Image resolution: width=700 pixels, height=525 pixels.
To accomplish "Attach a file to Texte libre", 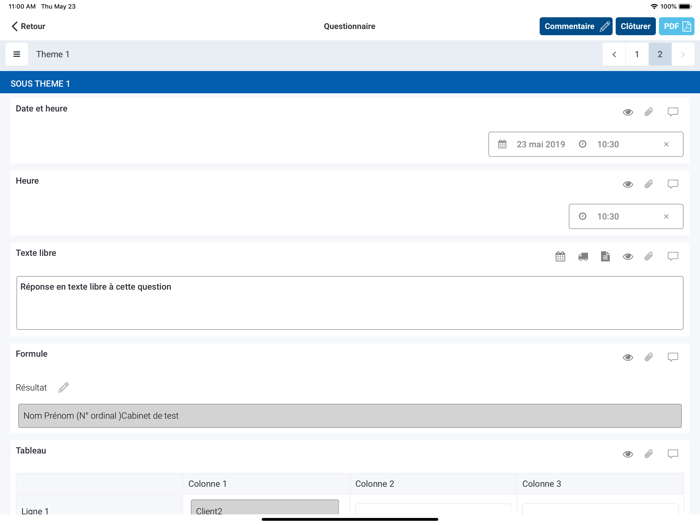I will (649, 256).
